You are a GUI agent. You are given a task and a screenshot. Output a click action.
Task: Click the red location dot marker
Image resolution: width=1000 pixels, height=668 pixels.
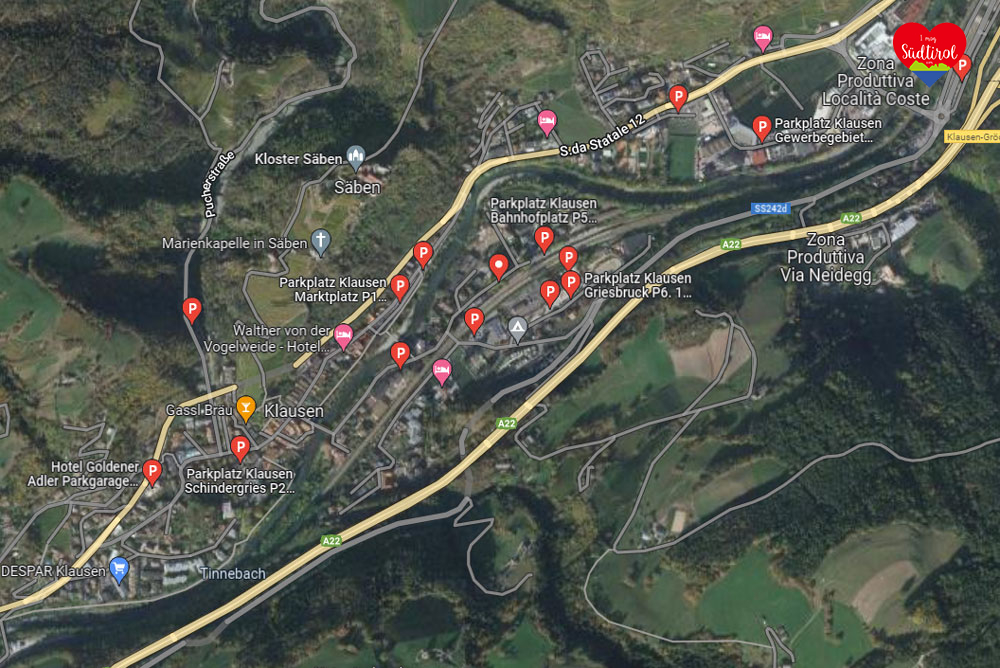(499, 266)
